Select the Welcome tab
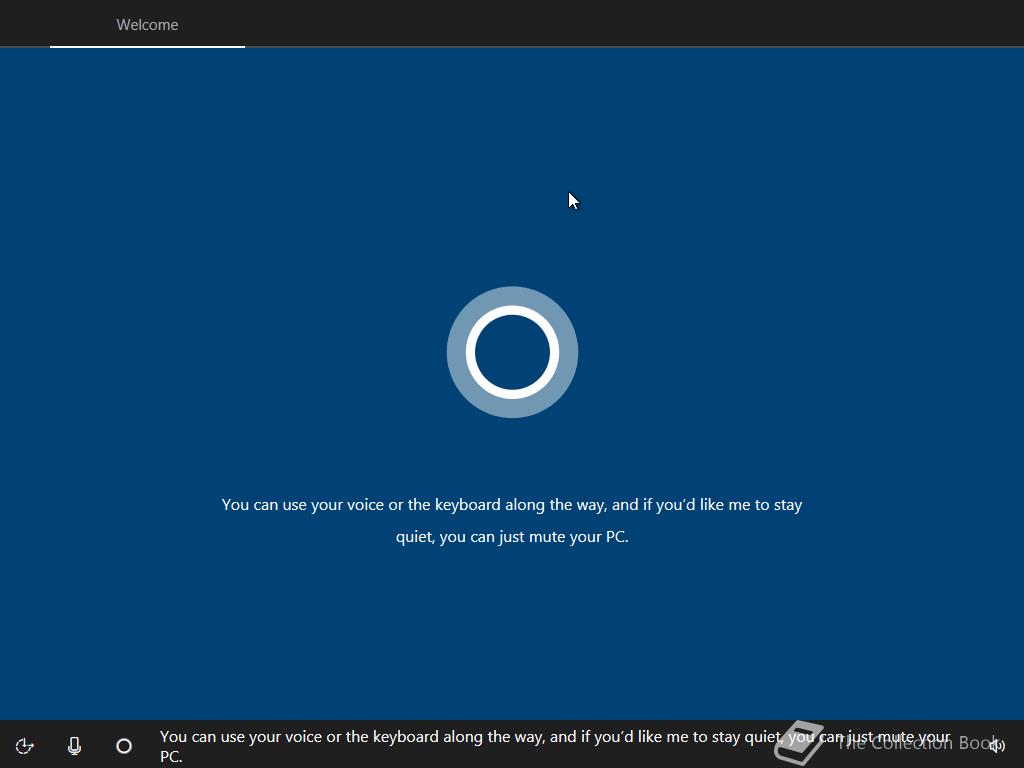 (148, 25)
